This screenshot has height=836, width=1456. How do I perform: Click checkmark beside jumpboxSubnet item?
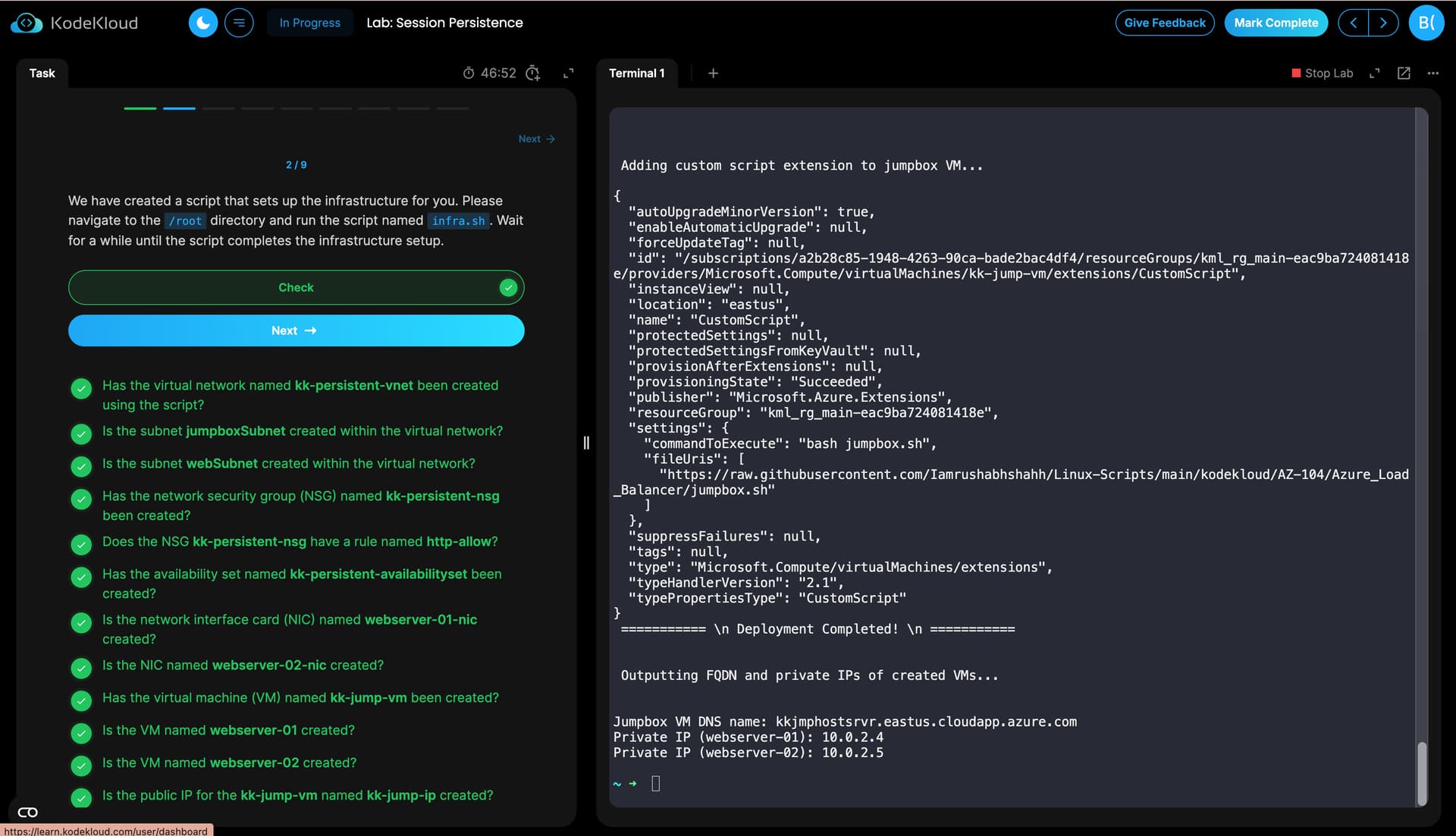point(81,434)
